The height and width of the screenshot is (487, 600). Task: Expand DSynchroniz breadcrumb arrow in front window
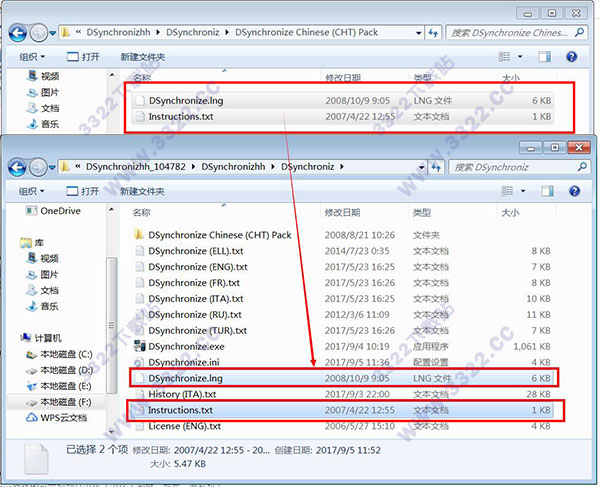(341, 167)
